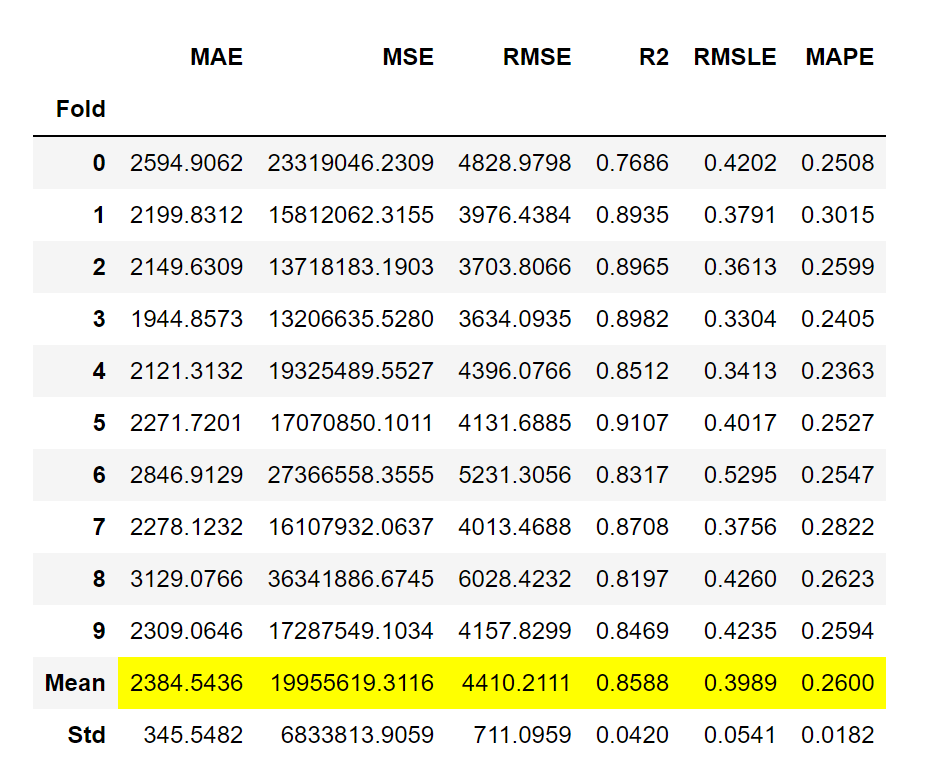Select MSE value 19325489.5527
This screenshot has width=936, height=773.
[x=351, y=371]
